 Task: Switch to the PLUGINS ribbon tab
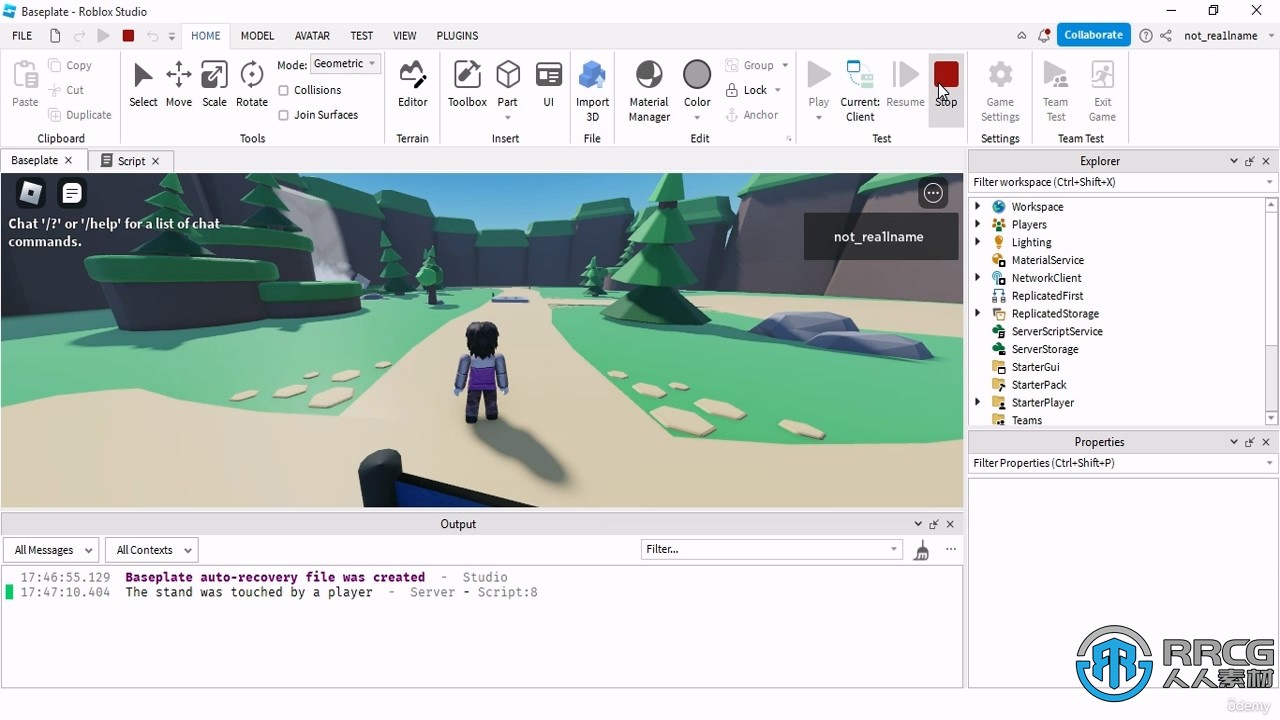point(457,35)
